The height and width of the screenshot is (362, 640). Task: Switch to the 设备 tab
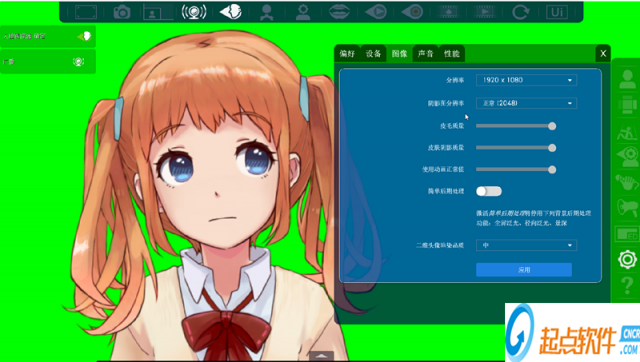click(373, 53)
